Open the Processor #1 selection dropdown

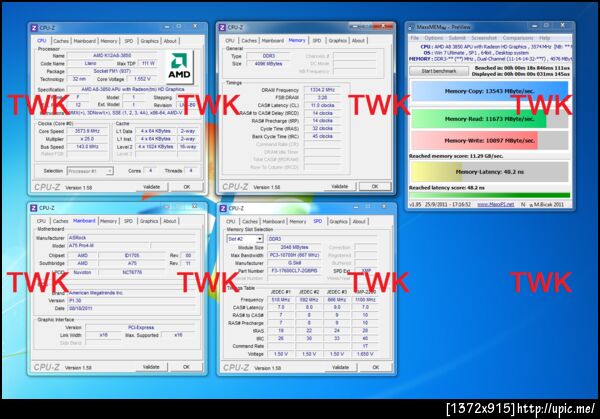point(109,171)
